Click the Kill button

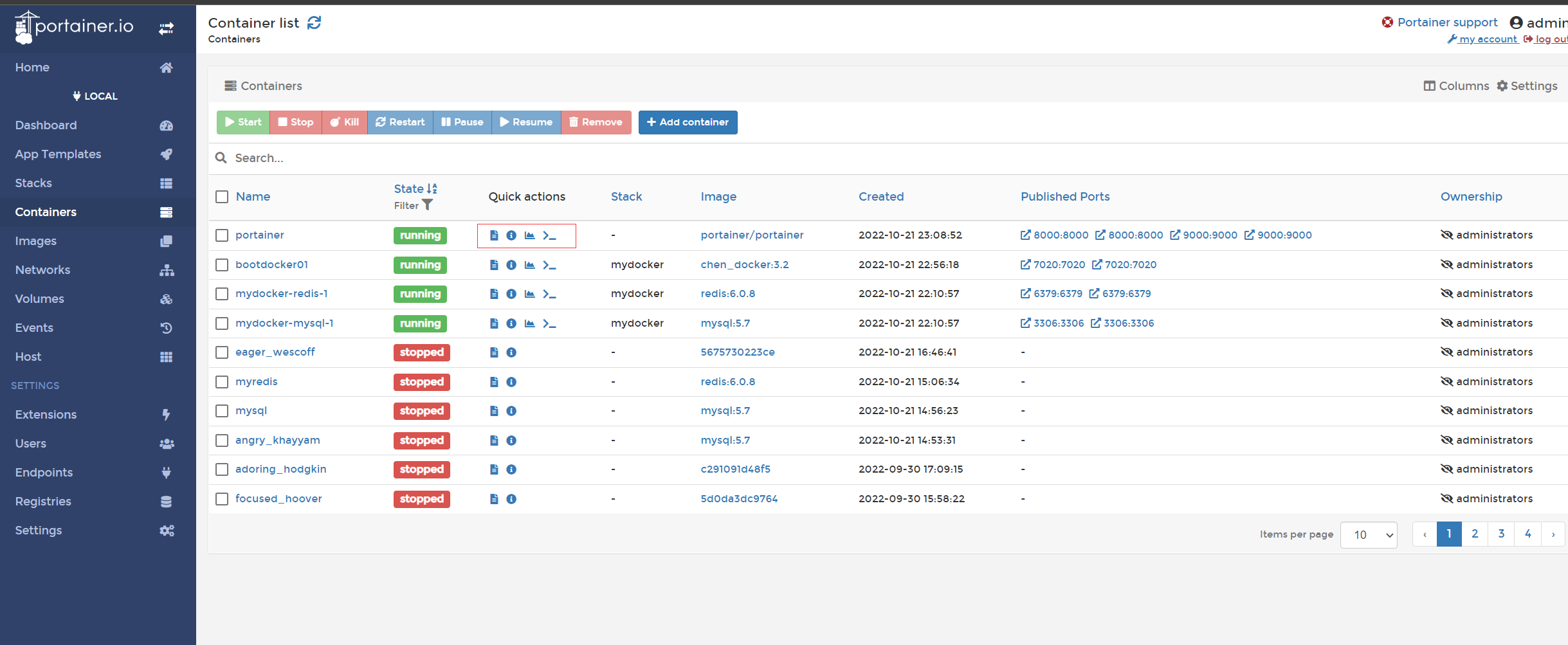pos(345,122)
